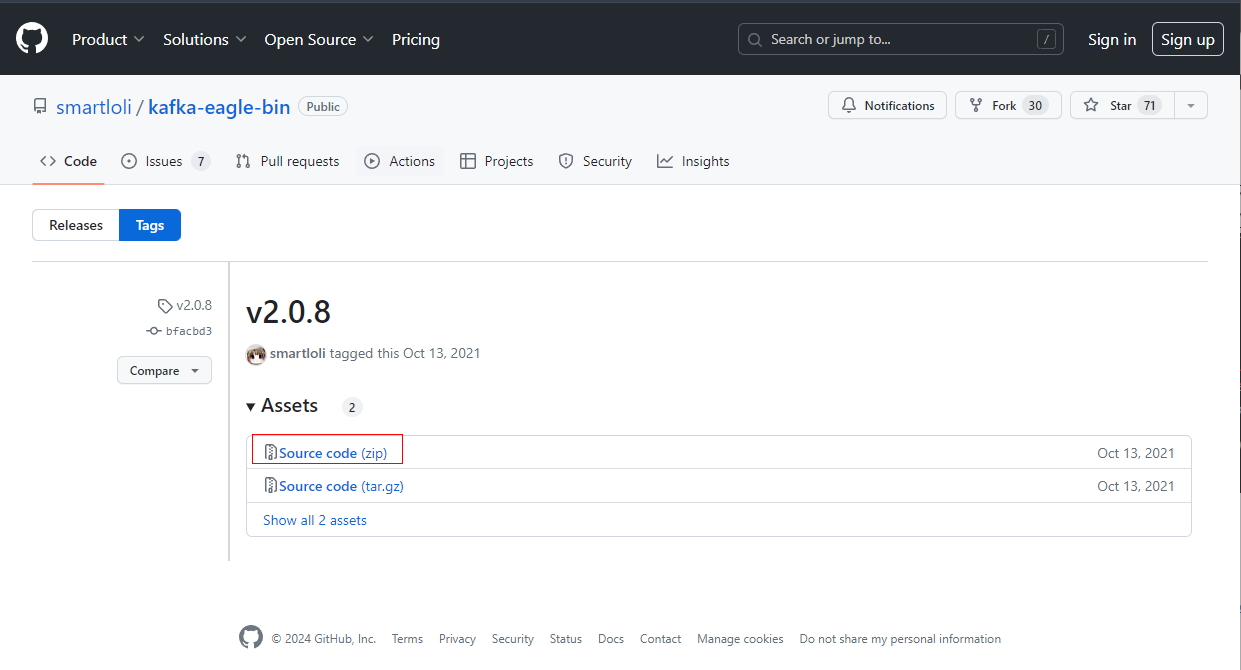Viewport: 1241px width, 670px height.
Task: Open star list dropdown arrow
Action: 1190,106
